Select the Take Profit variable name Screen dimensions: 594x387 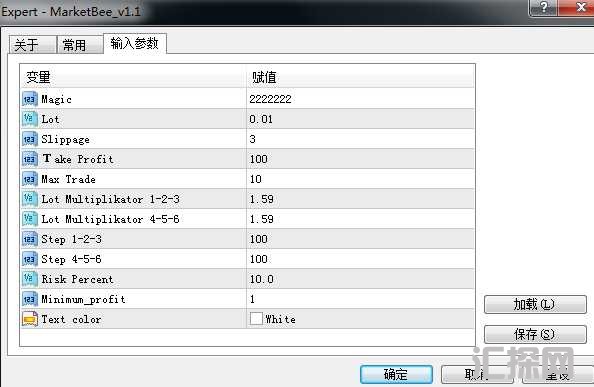(x=78, y=159)
